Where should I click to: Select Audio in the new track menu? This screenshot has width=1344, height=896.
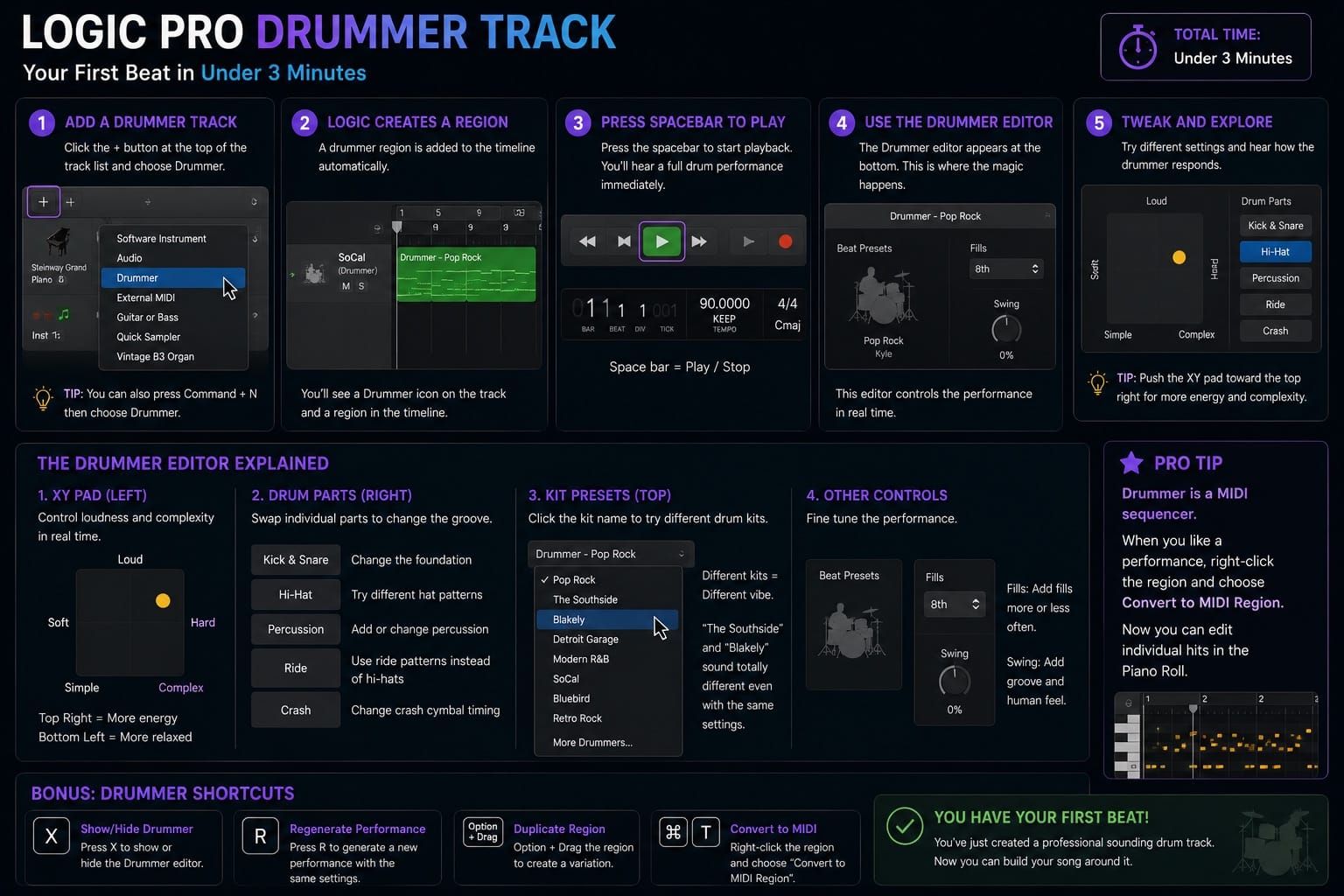tap(173, 258)
